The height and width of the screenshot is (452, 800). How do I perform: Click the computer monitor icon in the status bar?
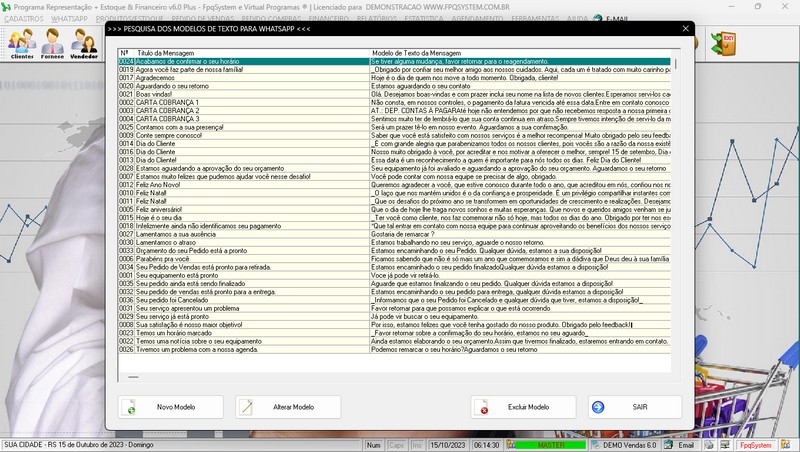(x=724, y=445)
